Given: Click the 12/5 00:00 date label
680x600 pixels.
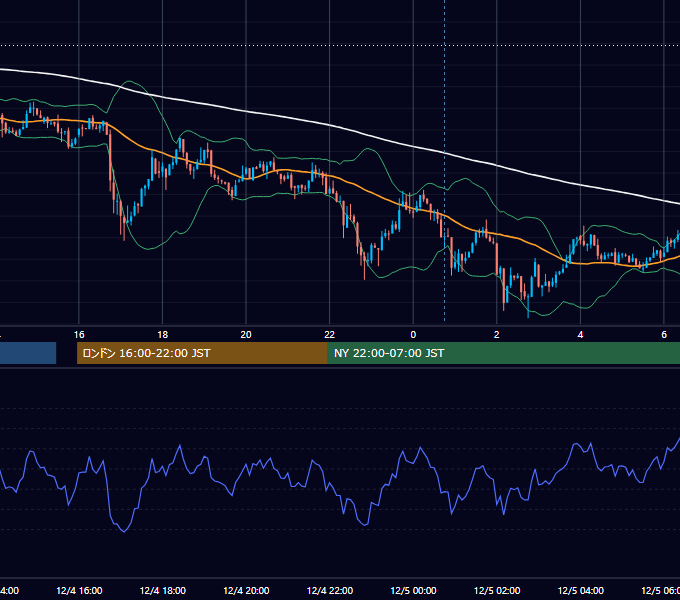Looking at the screenshot, I should (x=413, y=590).
